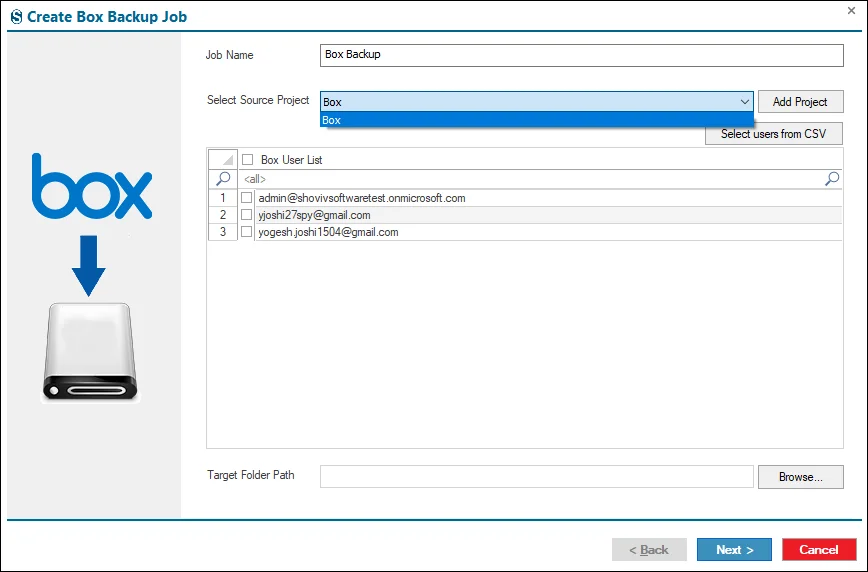868x572 pixels.
Task: Click the Box User List column header
Action: point(292,160)
